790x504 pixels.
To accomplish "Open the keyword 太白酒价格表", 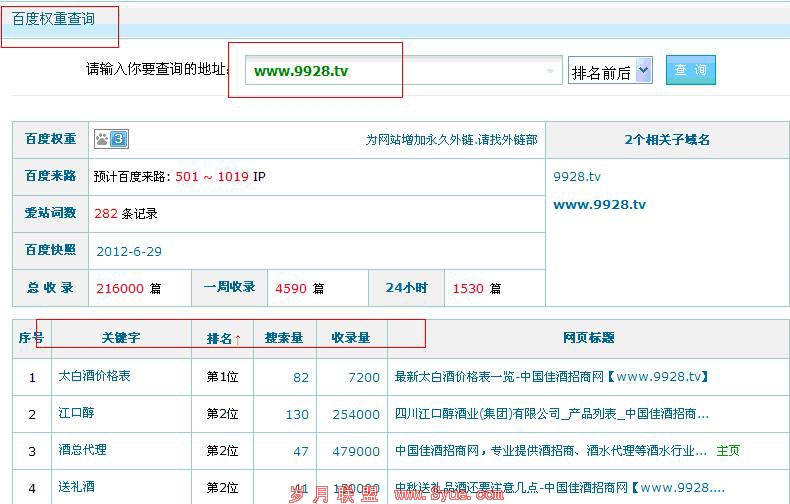I will pyautogui.click(x=94, y=376).
